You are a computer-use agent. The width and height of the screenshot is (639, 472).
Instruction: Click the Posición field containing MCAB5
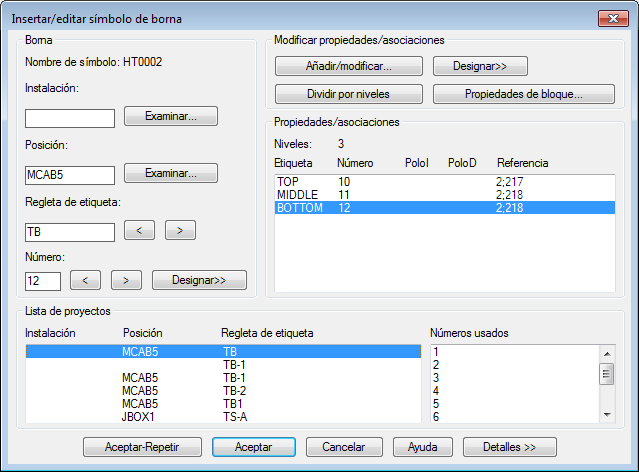[70, 175]
